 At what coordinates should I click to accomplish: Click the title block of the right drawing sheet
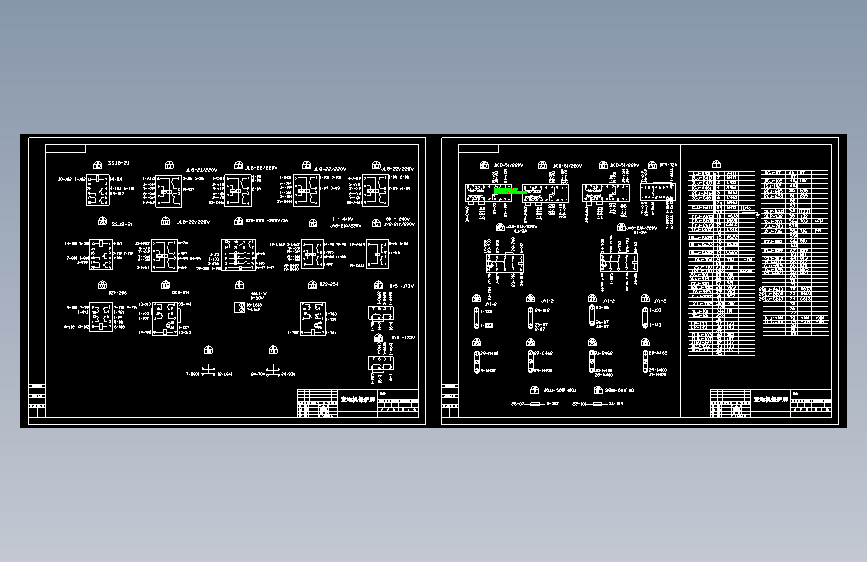[x=771, y=403]
